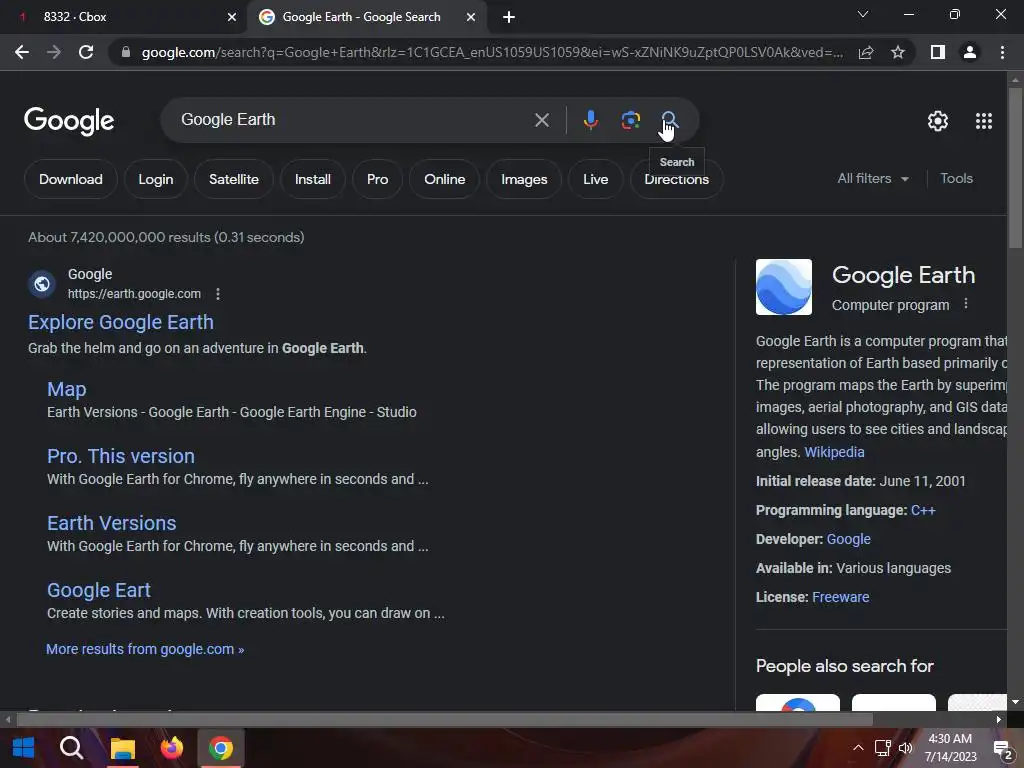The image size is (1024, 768).
Task: Open the 'Pro. This version' sitelink
Action: tap(121, 456)
